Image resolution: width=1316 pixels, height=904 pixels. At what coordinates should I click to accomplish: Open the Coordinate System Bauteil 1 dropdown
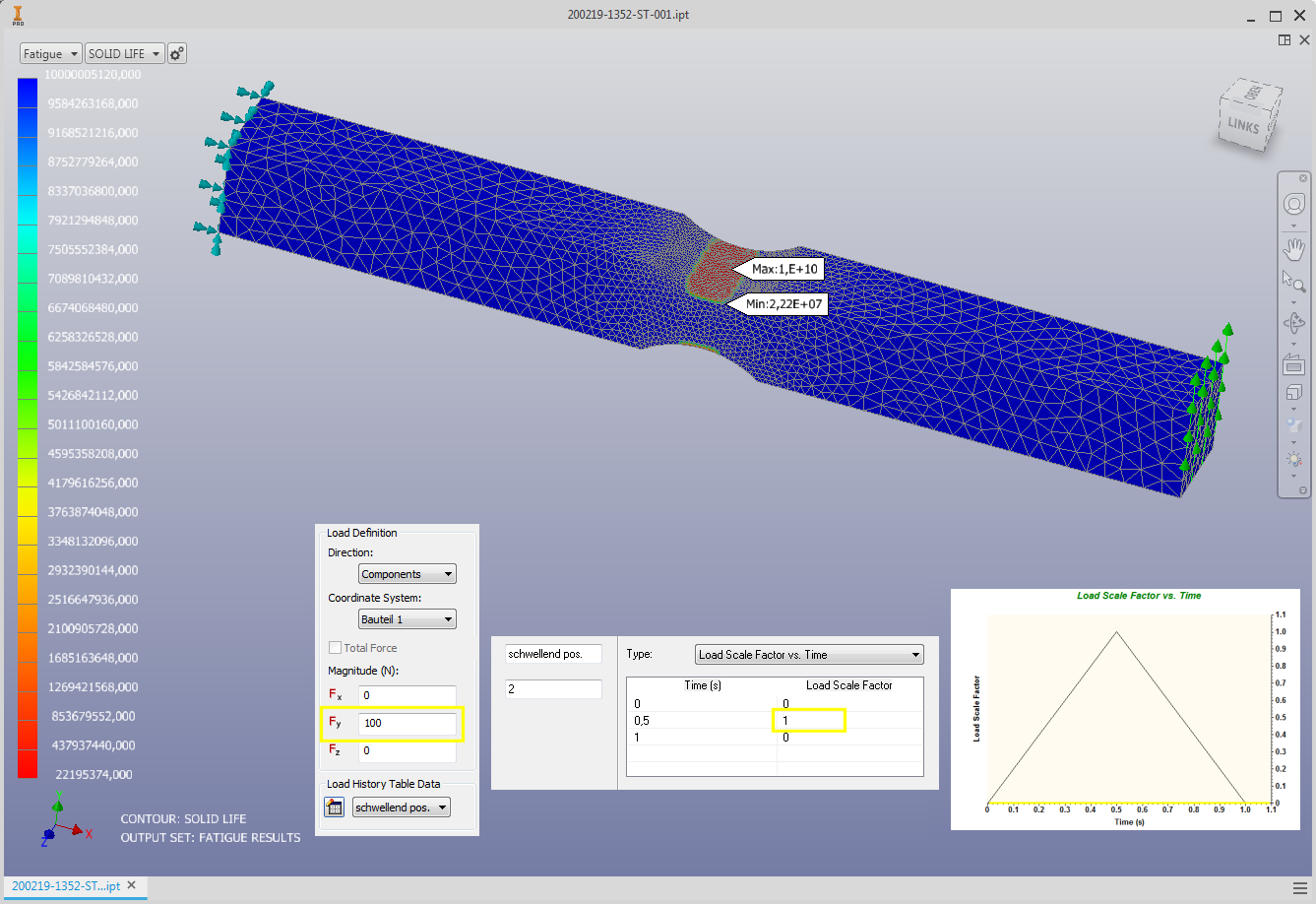click(x=407, y=619)
